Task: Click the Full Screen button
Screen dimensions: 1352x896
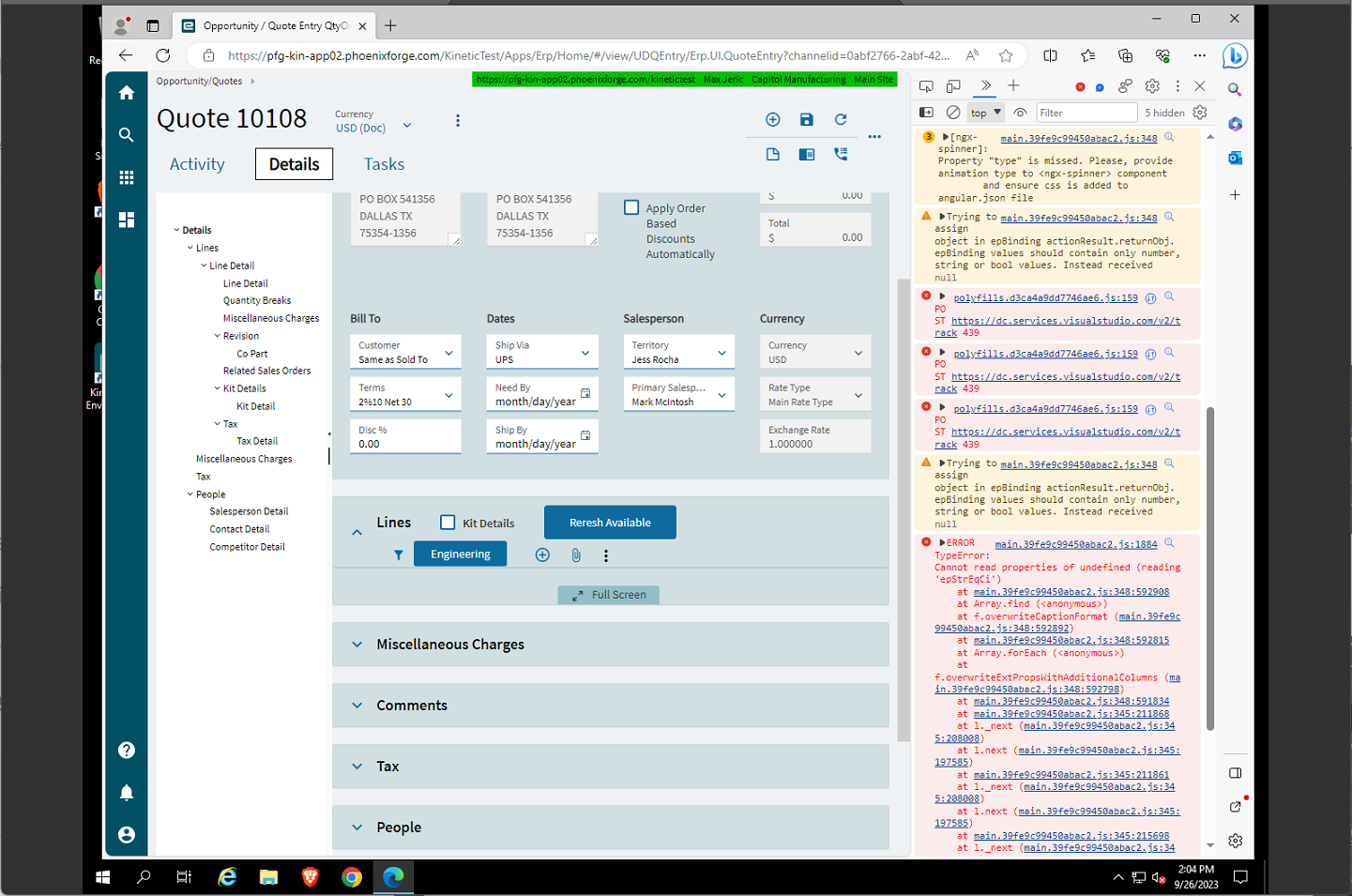Action: click(x=609, y=595)
